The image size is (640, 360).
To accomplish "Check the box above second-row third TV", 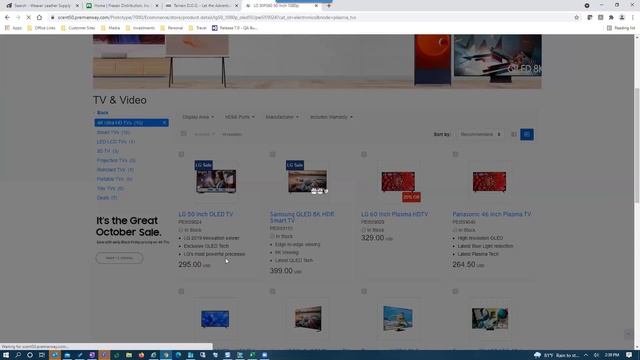I will click(364, 291).
